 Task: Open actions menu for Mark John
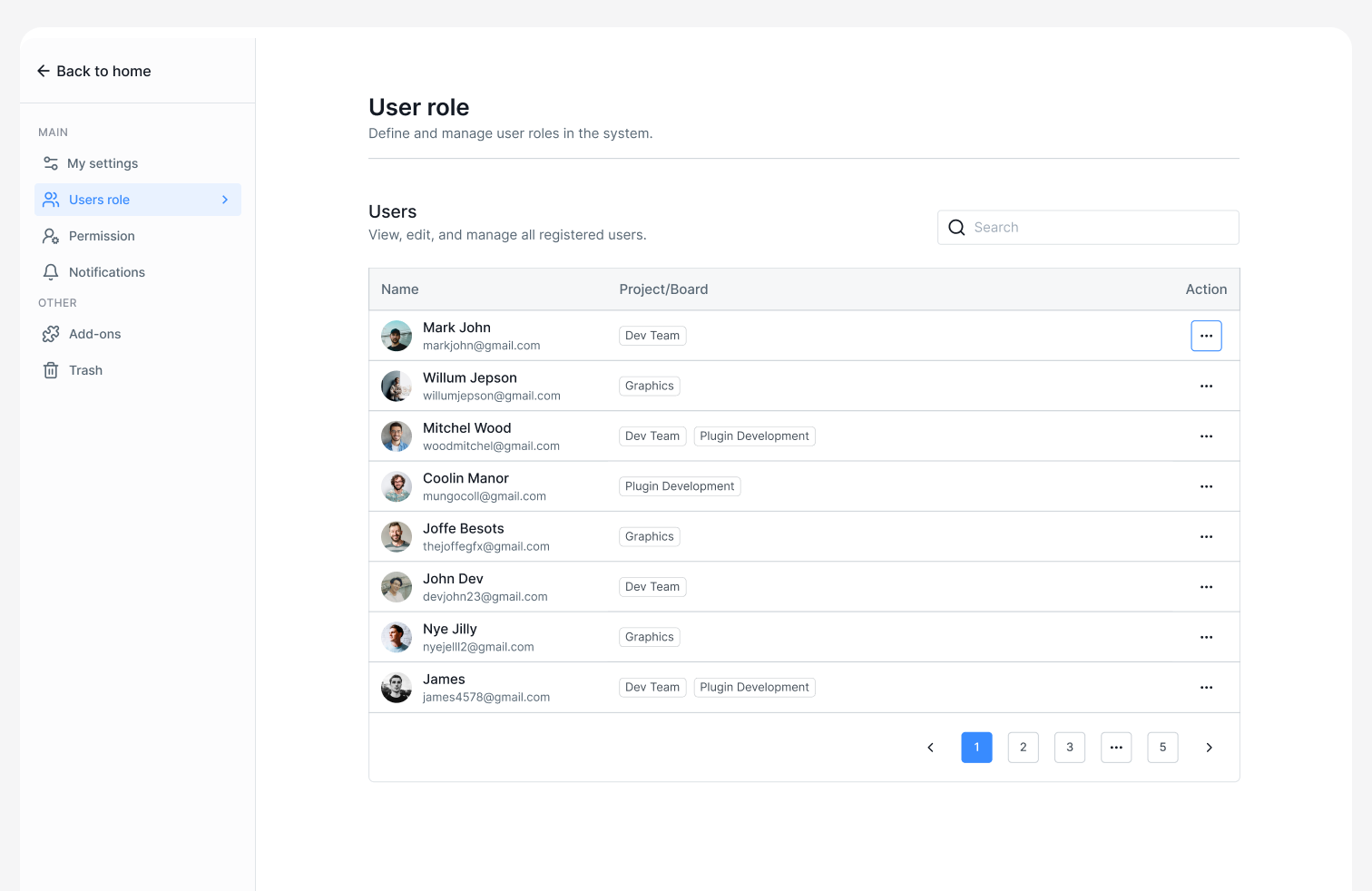point(1206,335)
